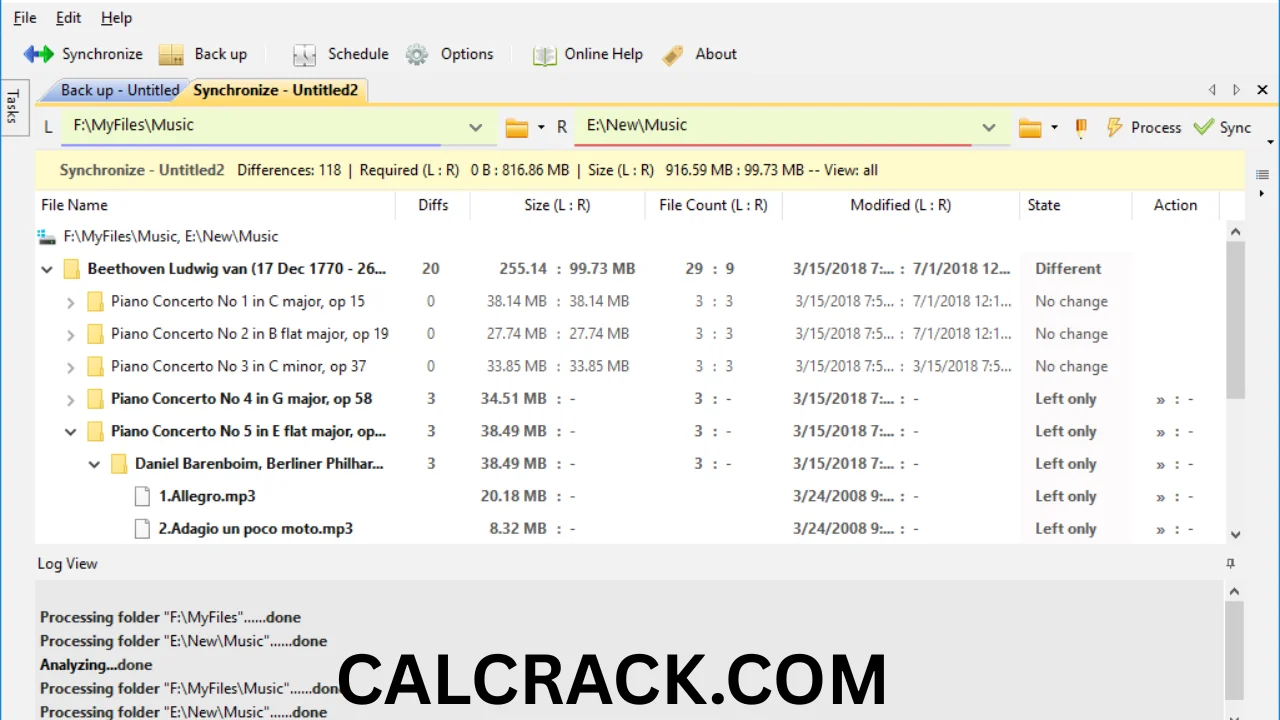Open the left folder button dropdown arrow
Screen dimensions: 1280x720
(x=541, y=127)
